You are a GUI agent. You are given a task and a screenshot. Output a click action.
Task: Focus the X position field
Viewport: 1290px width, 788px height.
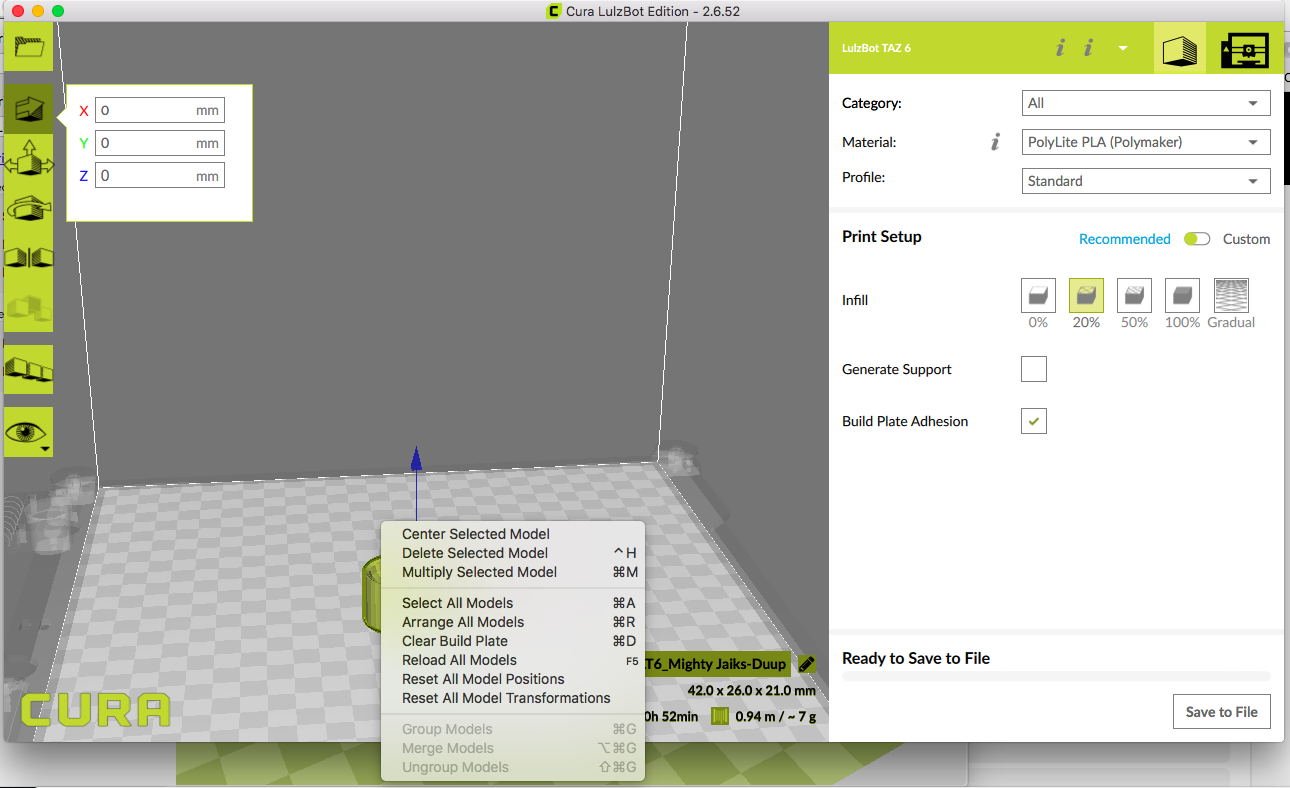click(x=160, y=110)
